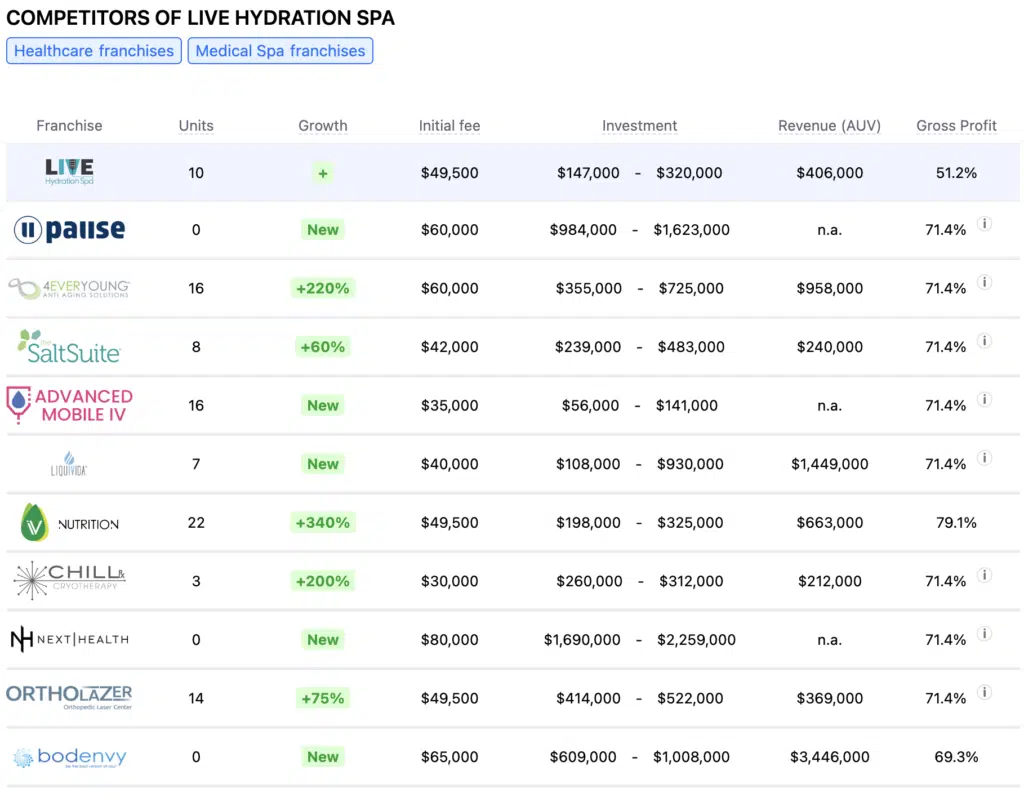
Task: Click the Growth column header
Action: (x=323, y=125)
